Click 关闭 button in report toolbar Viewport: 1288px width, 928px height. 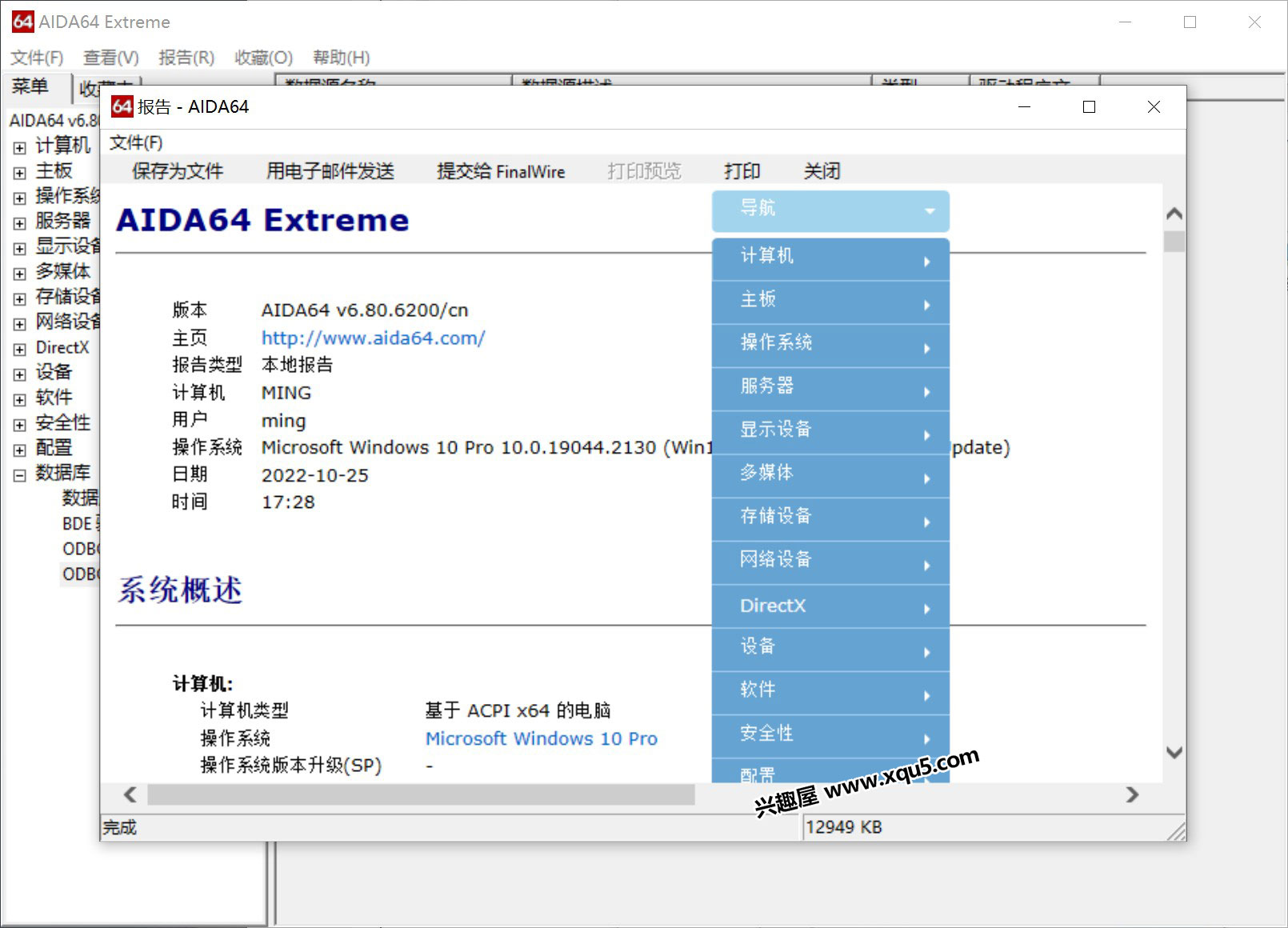822,170
